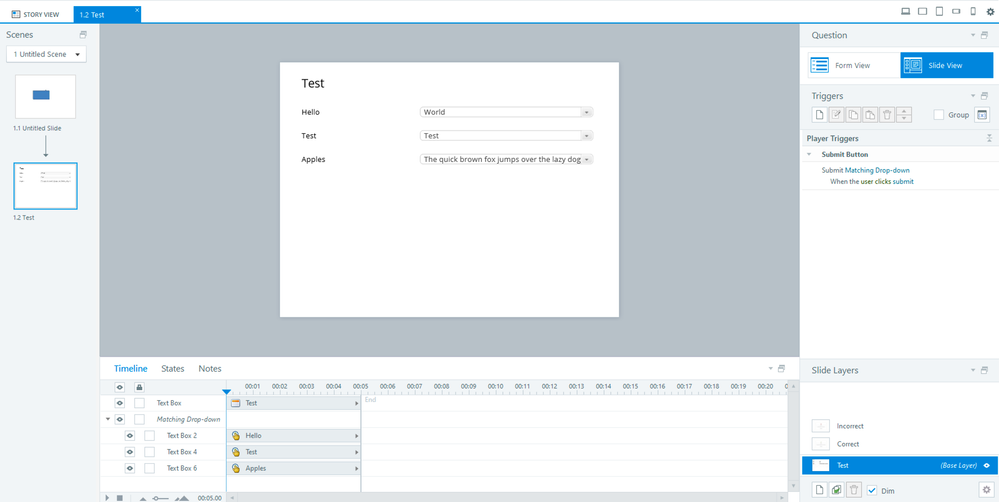Switch to the States tab
This screenshot has height=502, width=999.
pyautogui.click(x=173, y=369)
